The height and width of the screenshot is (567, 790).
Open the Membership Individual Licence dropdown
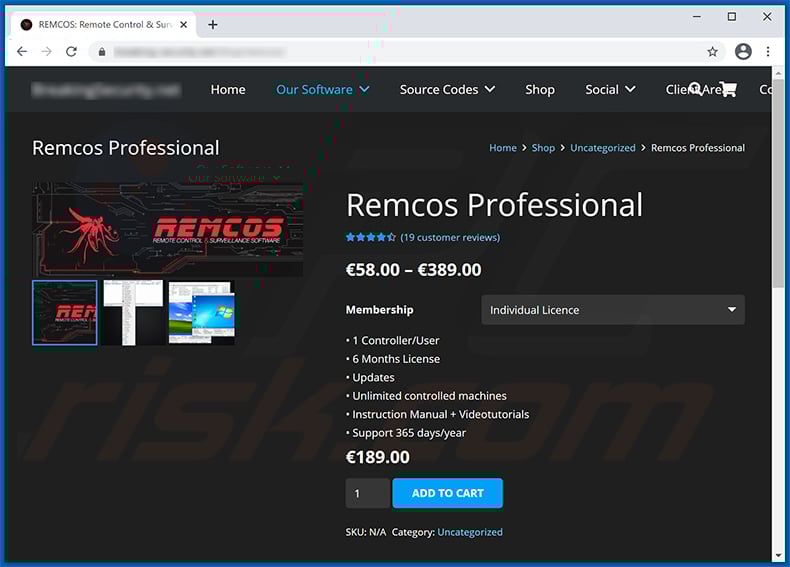[x=613, y=309]
